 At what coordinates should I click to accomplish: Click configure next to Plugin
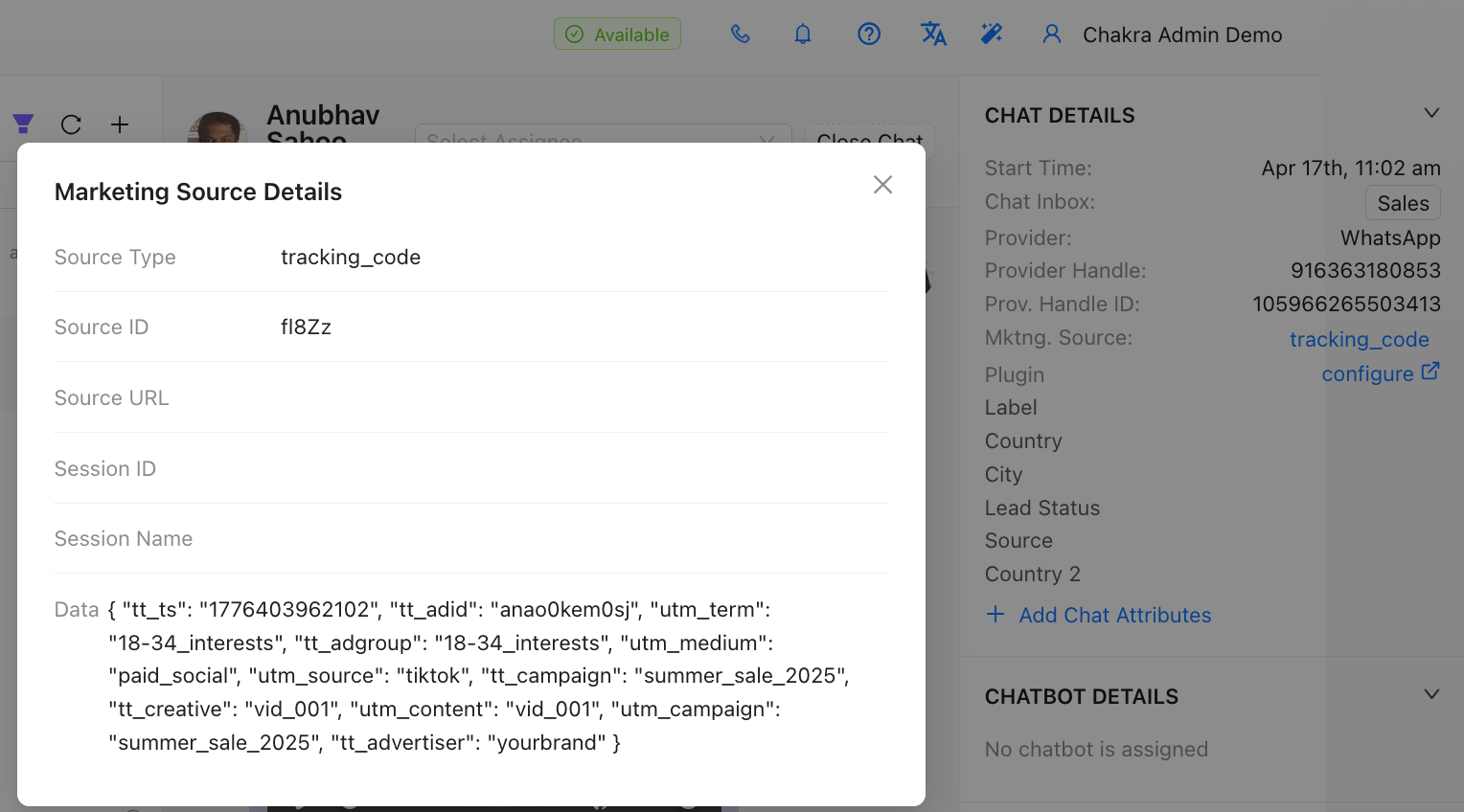point(1367,373)
